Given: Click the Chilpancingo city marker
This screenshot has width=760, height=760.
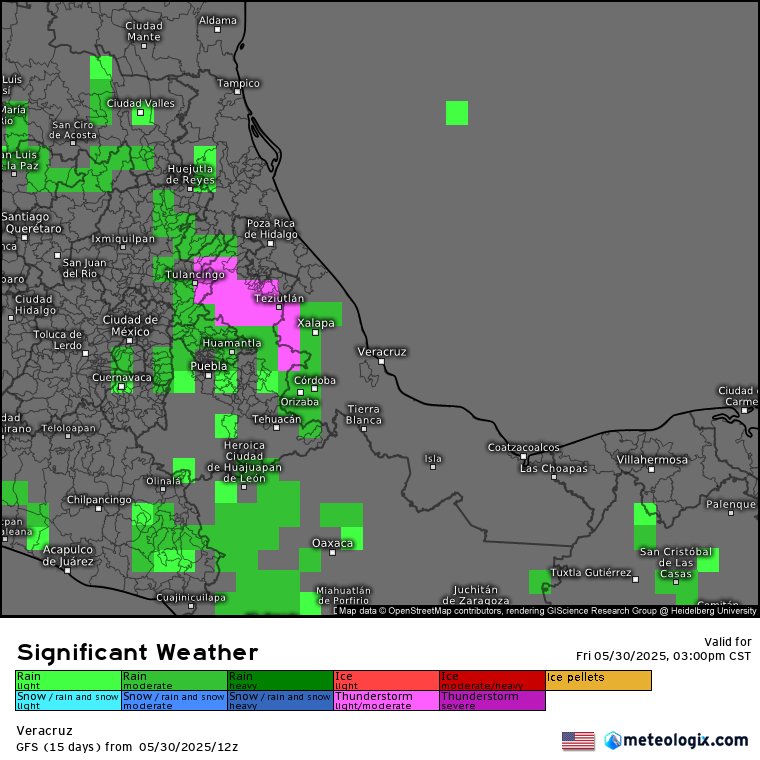Looking at the screenshot, I should point(98,508).
